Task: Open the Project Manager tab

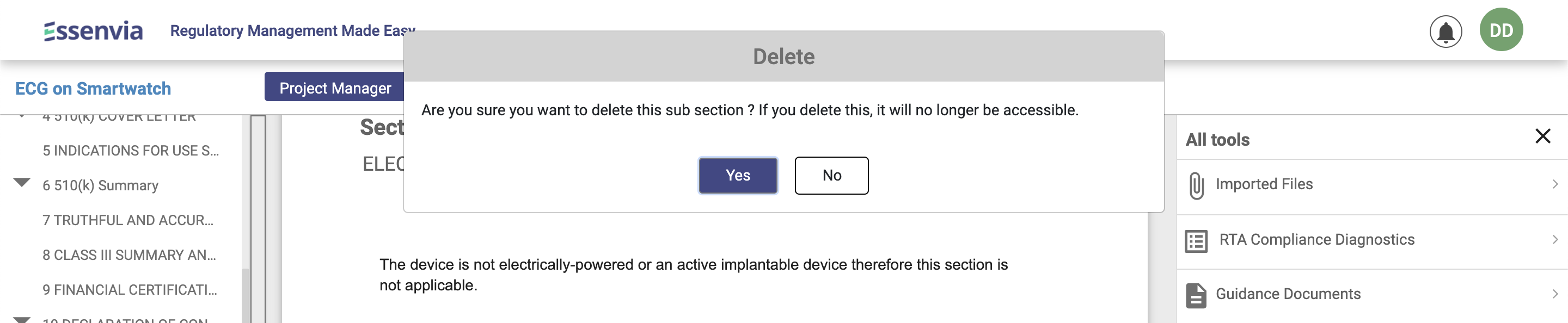Action: point(335,88)
